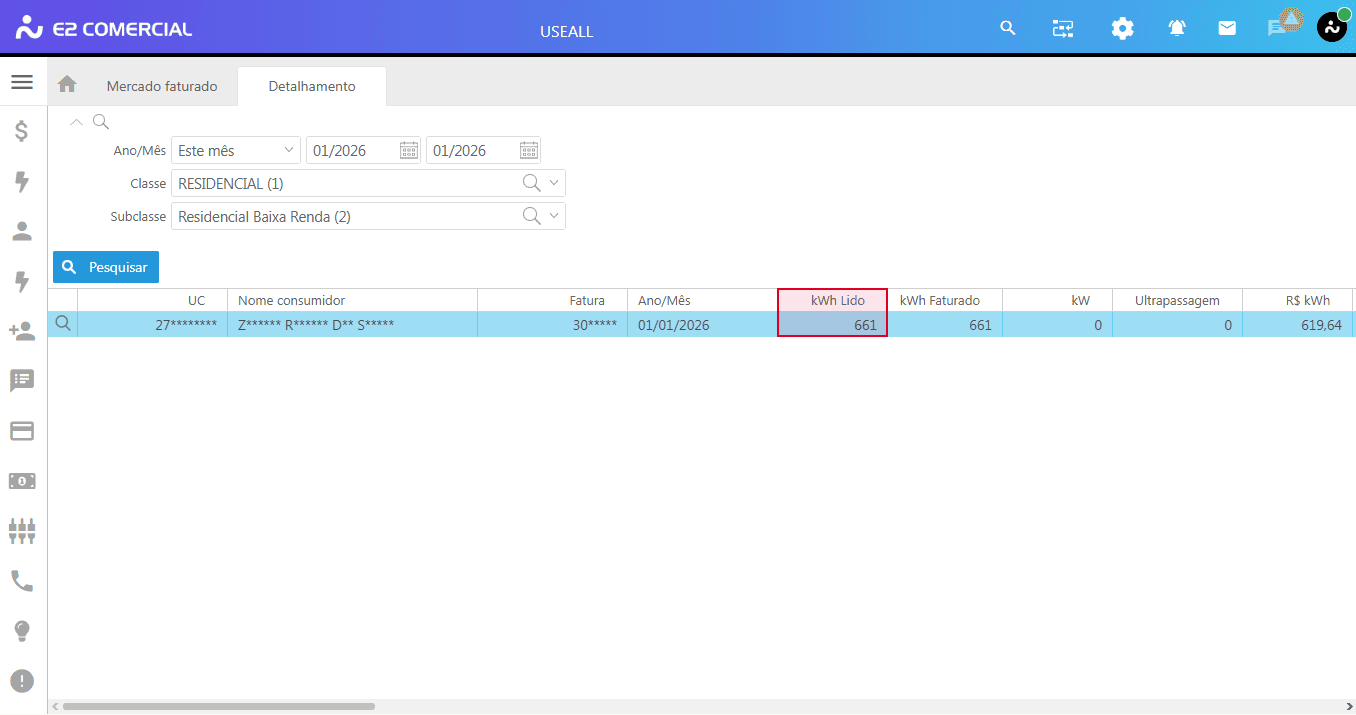Collapse the filter panel chevron

(x=77, y=122)
